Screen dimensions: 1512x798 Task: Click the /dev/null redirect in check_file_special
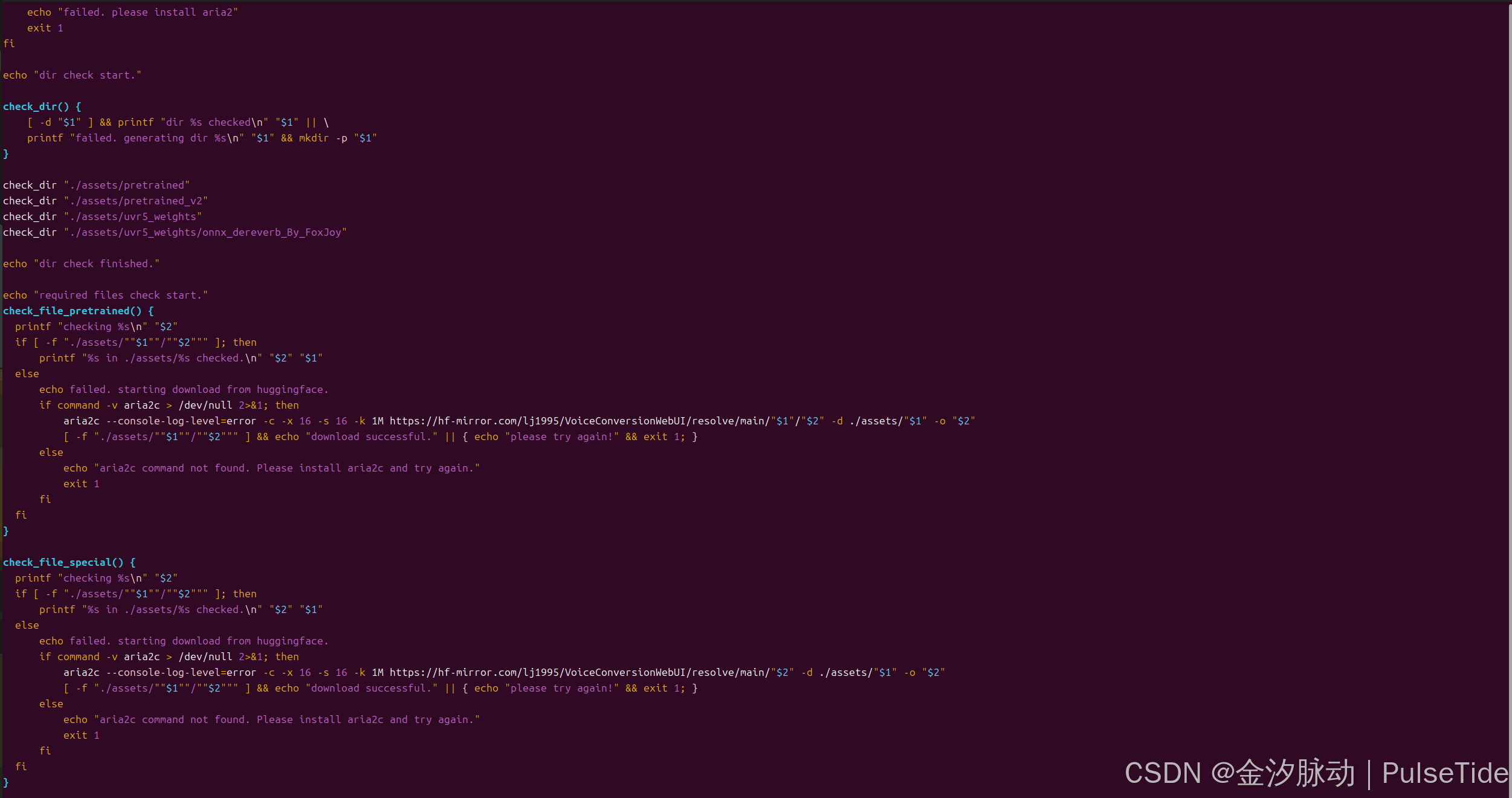pos(205,657)
